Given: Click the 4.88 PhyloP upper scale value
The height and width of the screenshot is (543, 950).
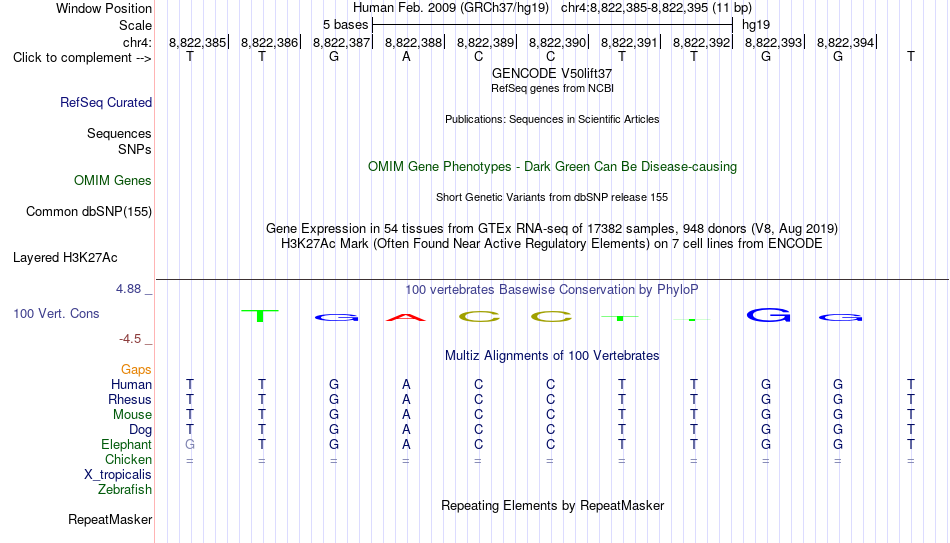Looking at the screenshot, I should tap(128, 289).
